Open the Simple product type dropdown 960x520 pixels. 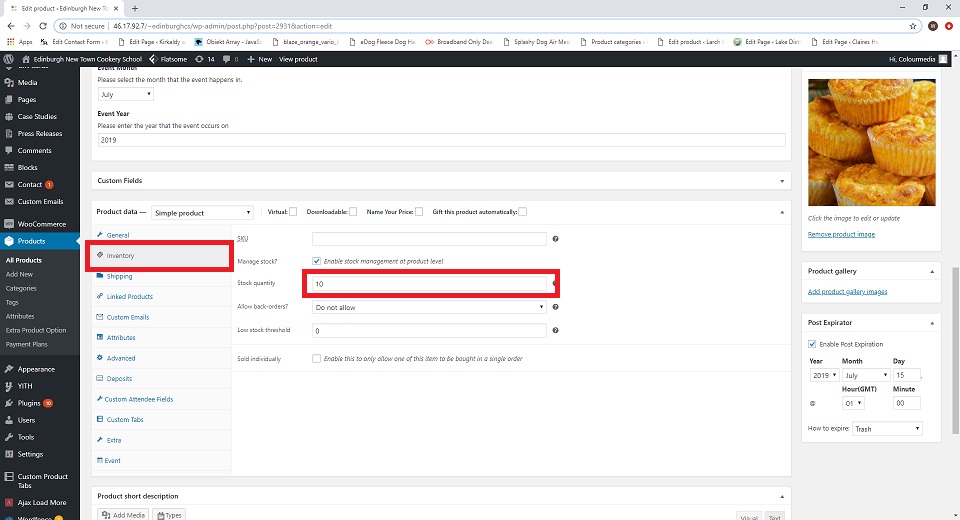(203, 212)
